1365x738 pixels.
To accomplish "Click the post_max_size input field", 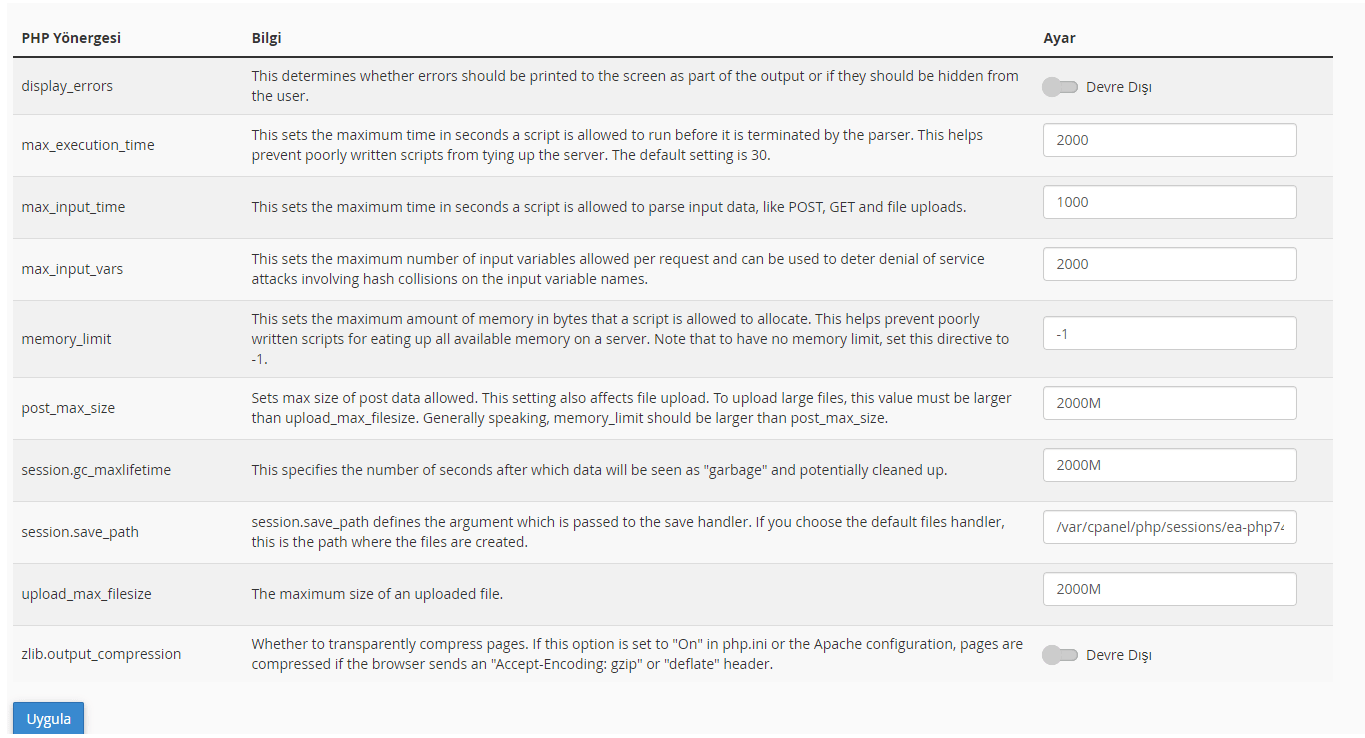I will [1169, 403].
